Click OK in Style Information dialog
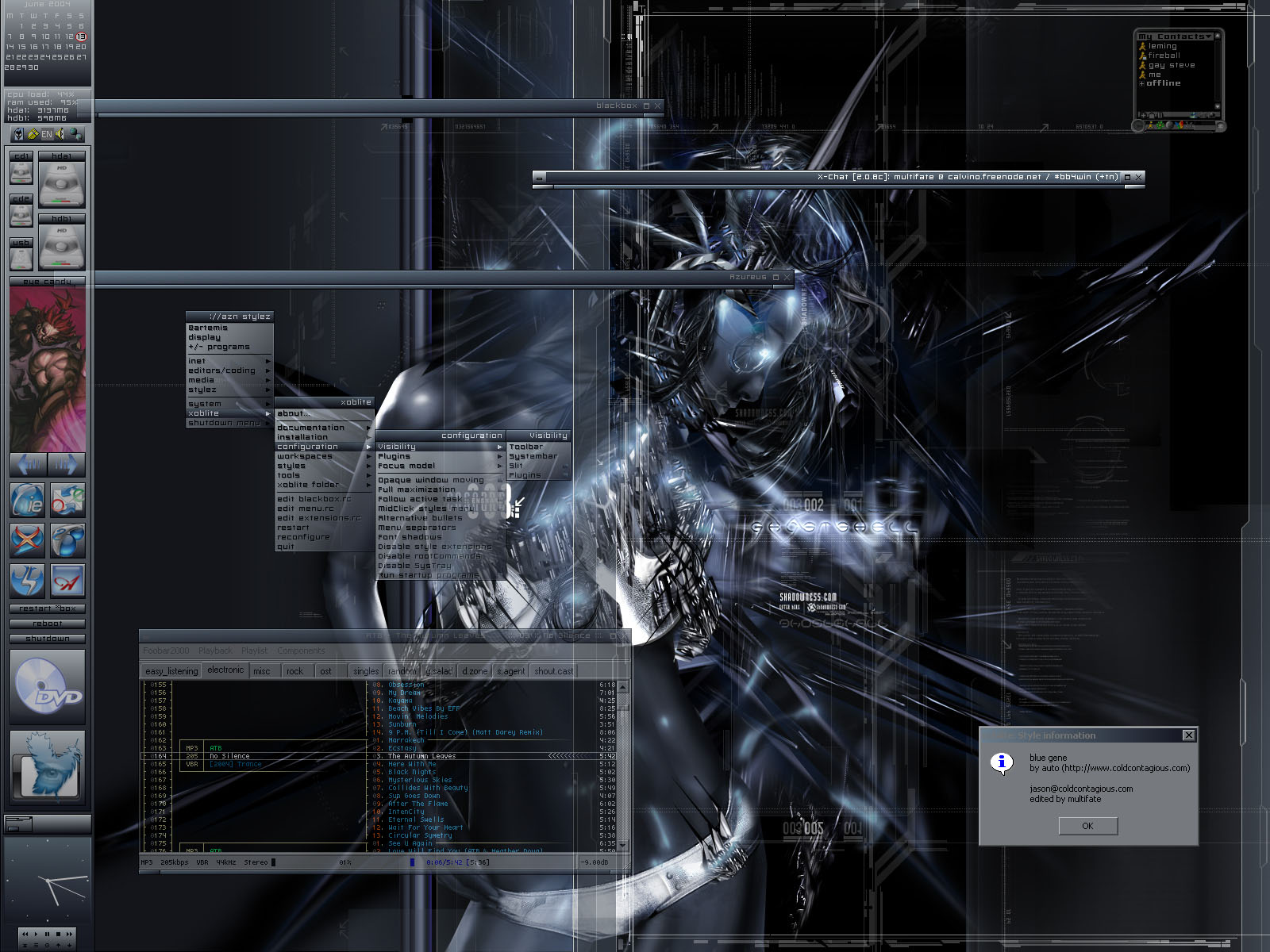 pos(1087,826)
